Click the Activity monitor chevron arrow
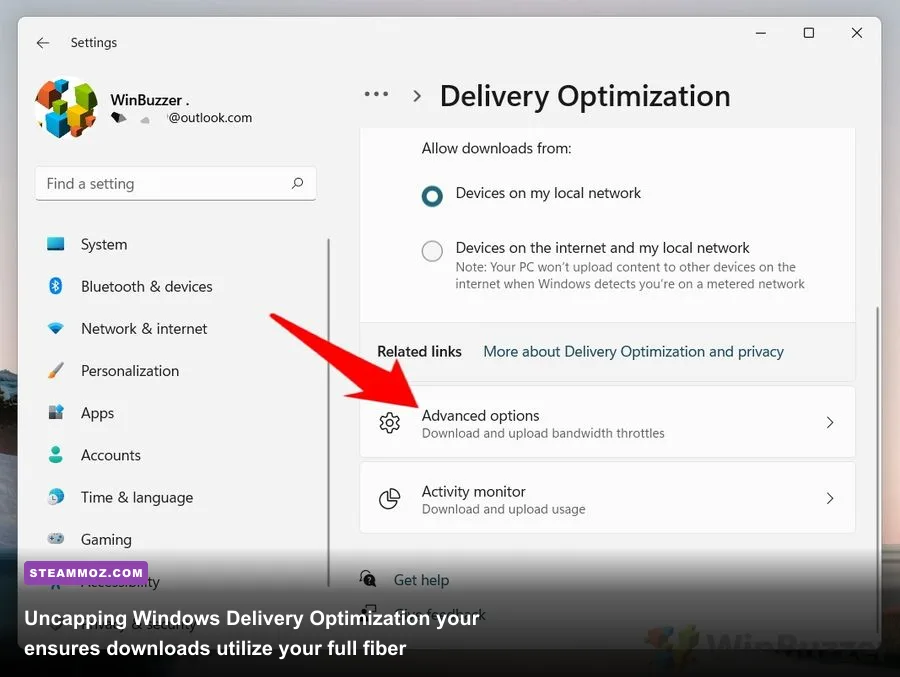This screenshot has width=900, height=677. (830, 498)
